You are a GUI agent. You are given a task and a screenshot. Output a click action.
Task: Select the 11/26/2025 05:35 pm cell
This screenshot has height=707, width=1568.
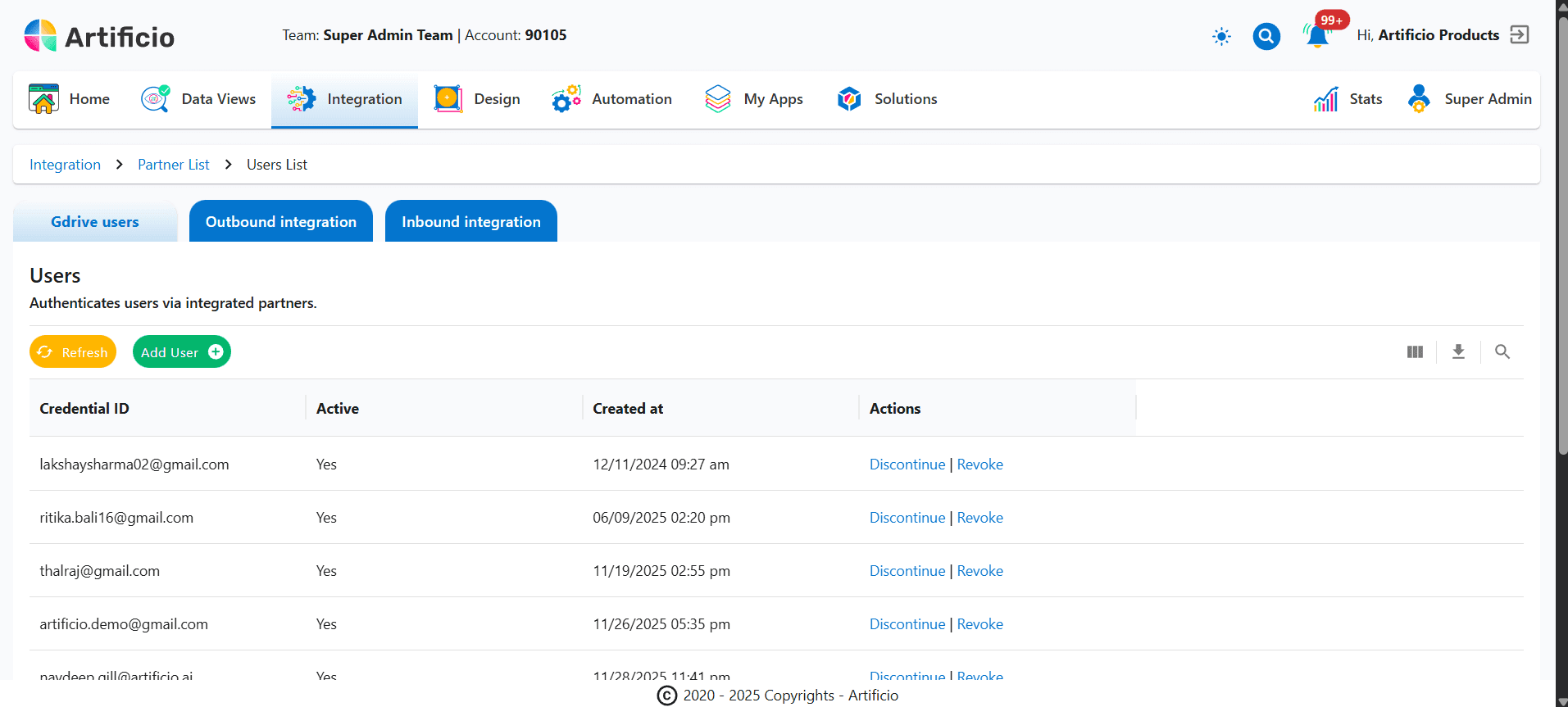point(661,624)
